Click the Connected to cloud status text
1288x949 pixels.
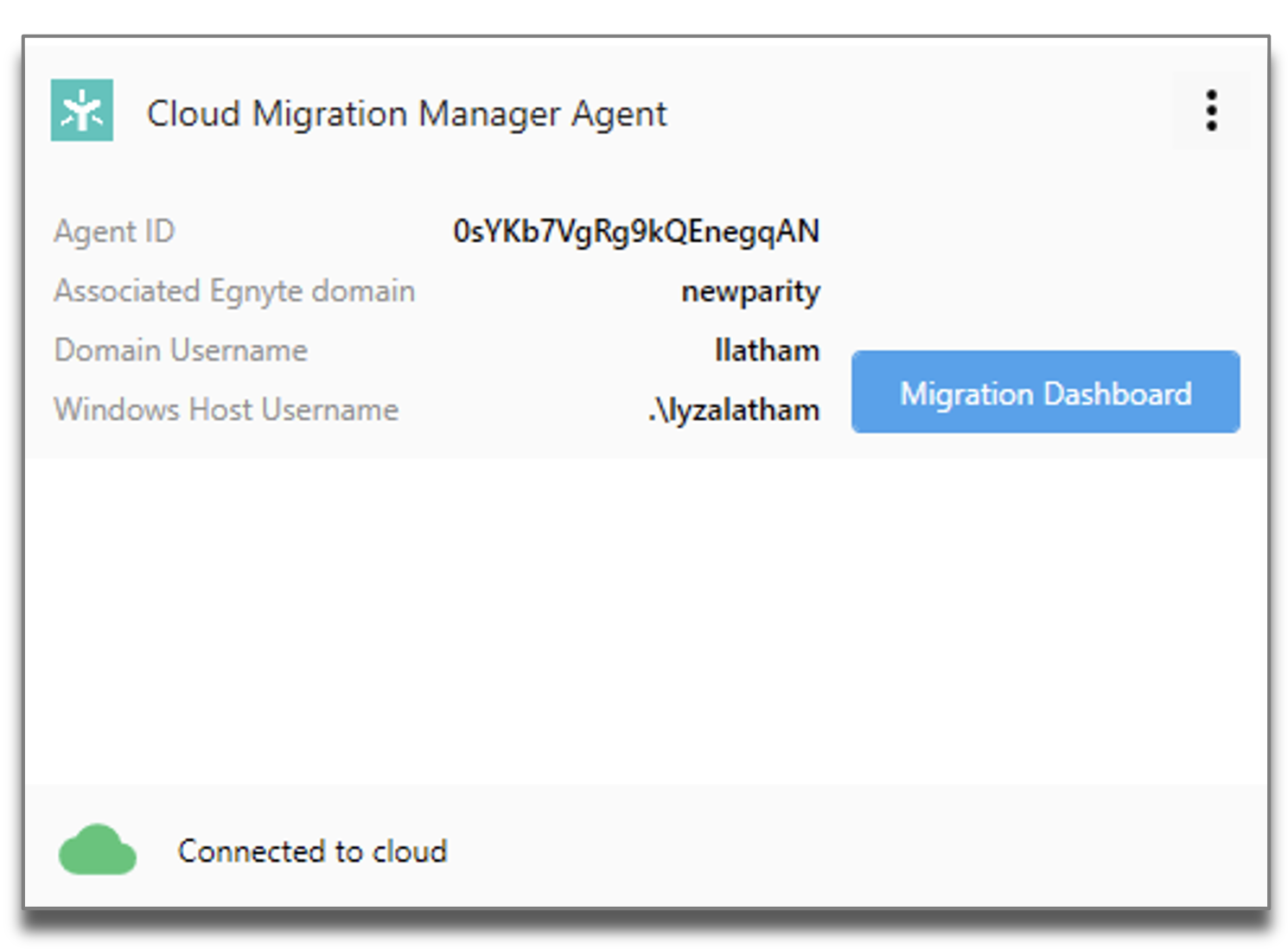(313, 851)
